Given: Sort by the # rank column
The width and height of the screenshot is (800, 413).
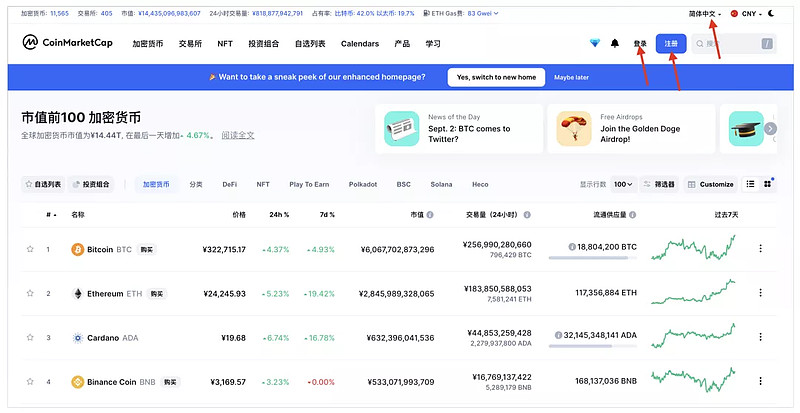Looking at the screenshot, I should pyautogui.click(x=51, y=215).
